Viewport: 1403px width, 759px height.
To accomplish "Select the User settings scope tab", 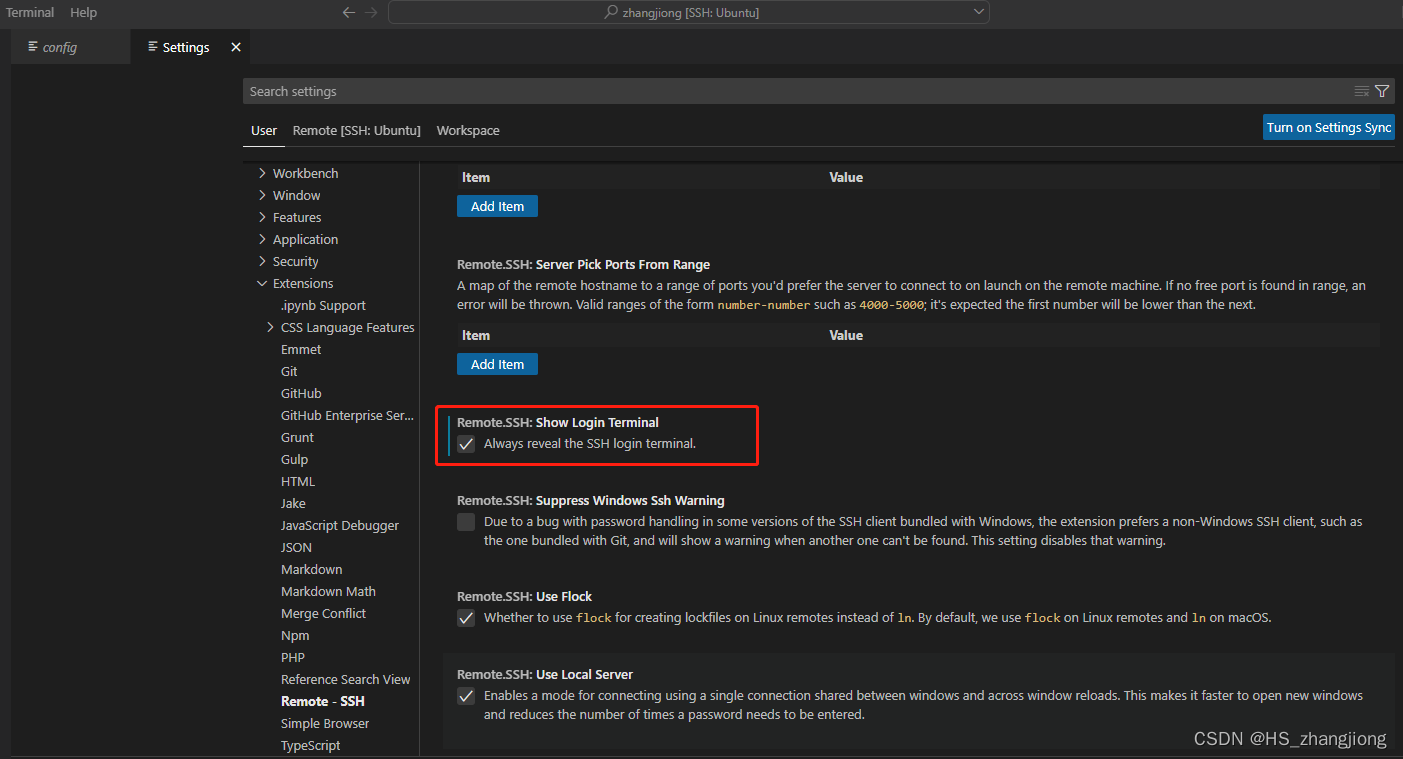I will pyautogui.click(x=264, y=131).
